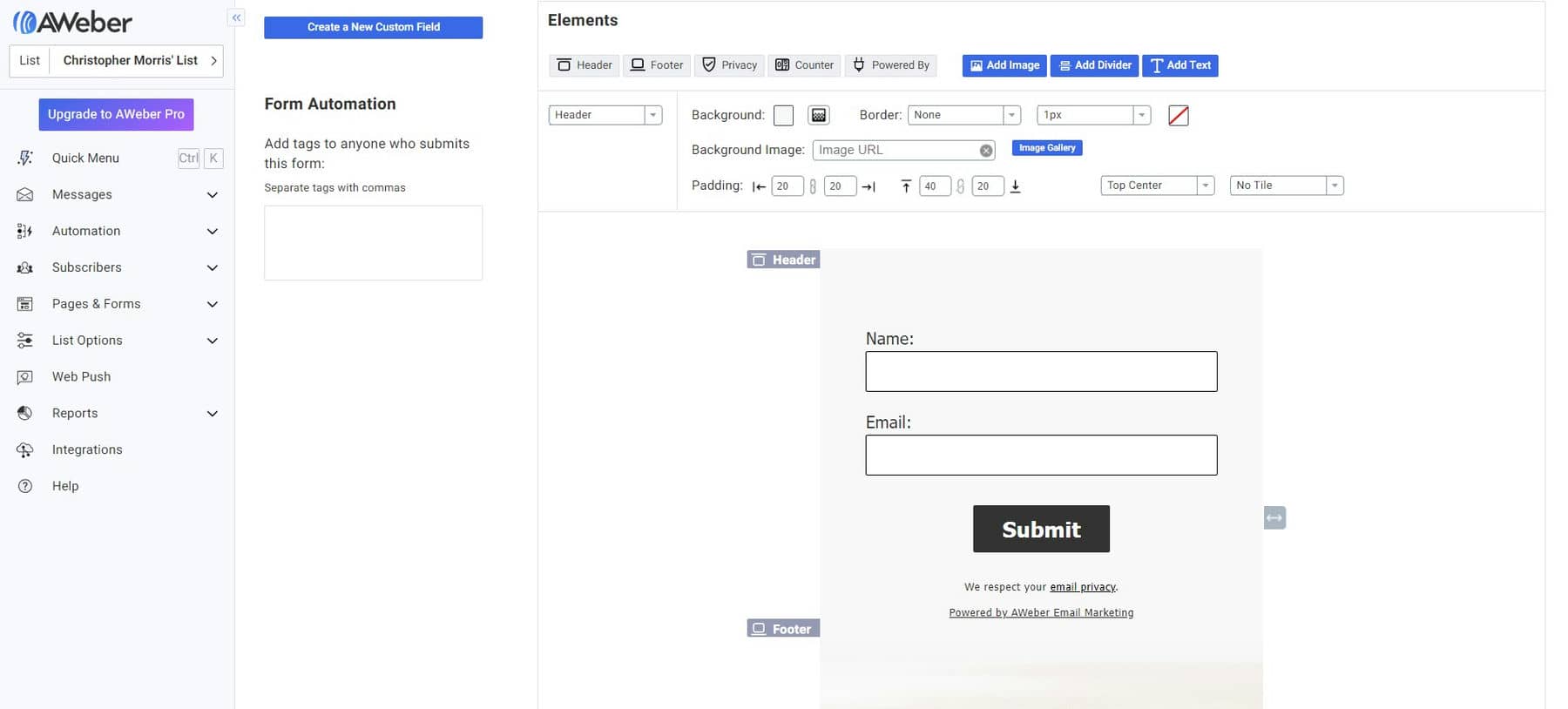Click the Create a New Custom Field button
The height and width of the screenshot is (709, 1568).
373,27
